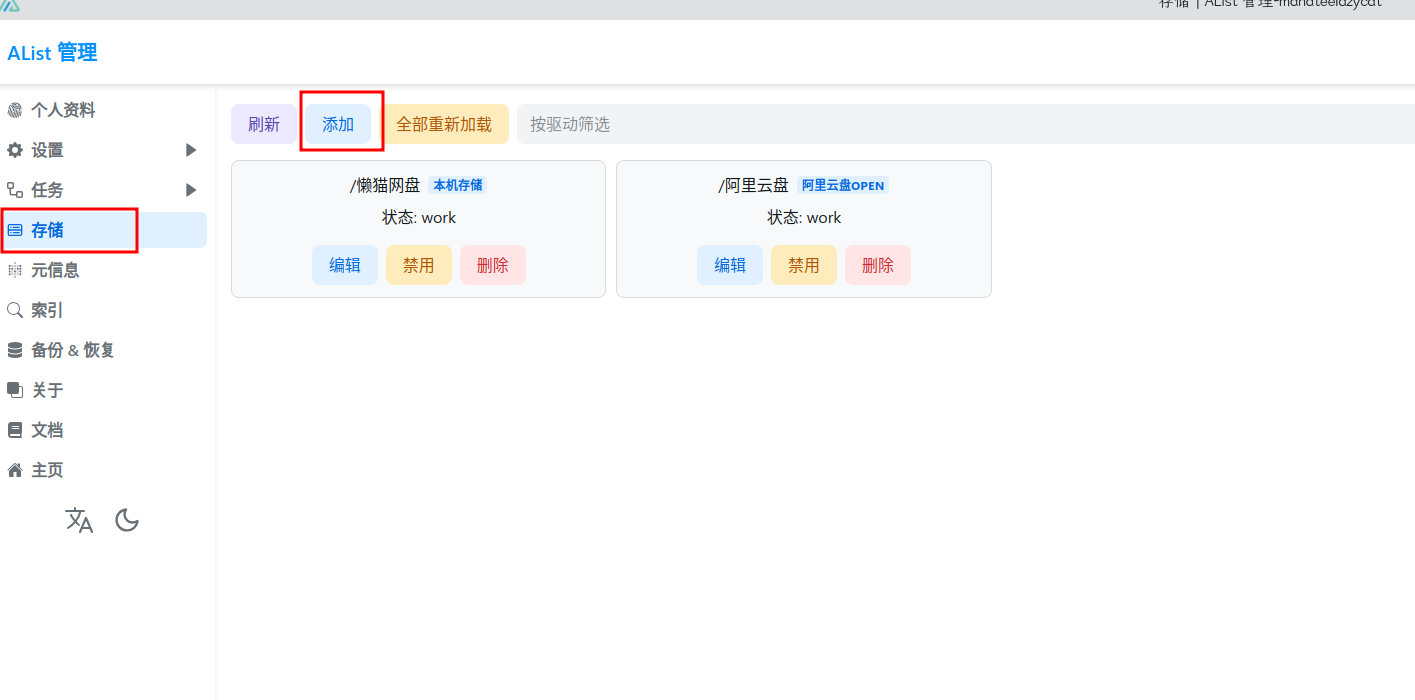
Task: Click the 刷新 button
Action: coord(264,124)
